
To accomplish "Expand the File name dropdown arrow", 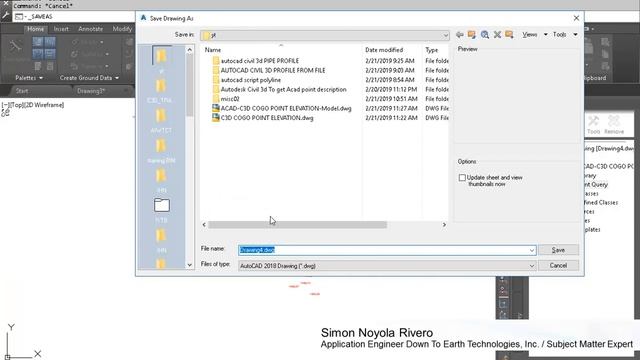I will [x=531, y=250].
